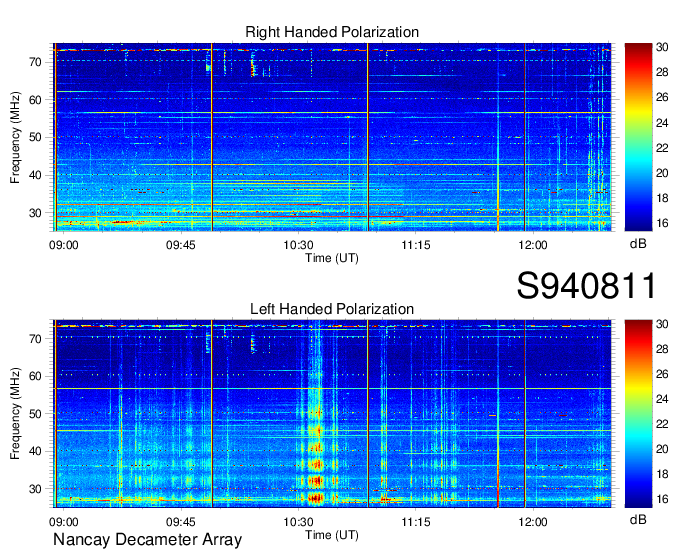680x552 pixels.
Task: Click the 24 dB value on Right Handed color bar
Action: [x=662, y=123]
